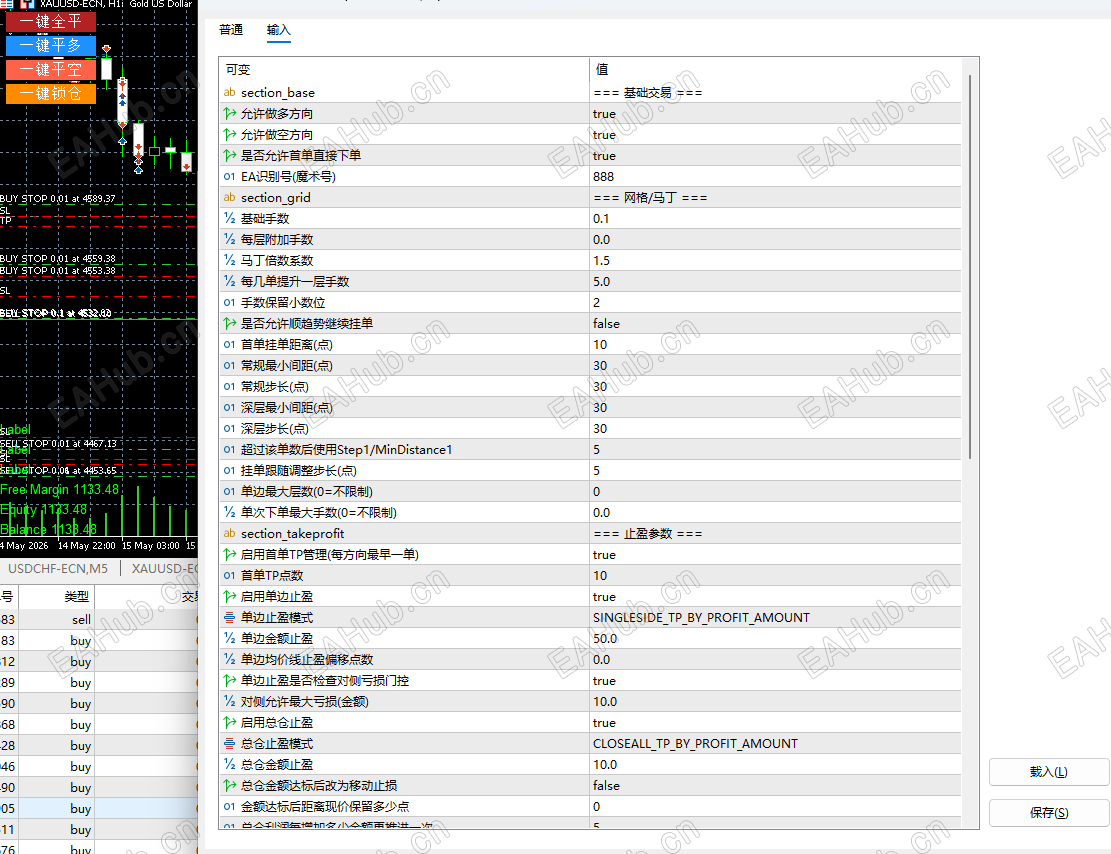This screenshot has width=1111, height=854.
Task: Open the USDCHF-ECN,M5 chart tab
Action: click(58, 568)
